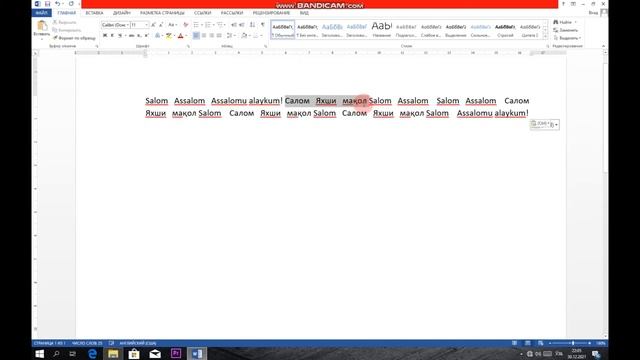Toggle Italic formatting button
640x360 pixels.
click(x=112, y=36)
